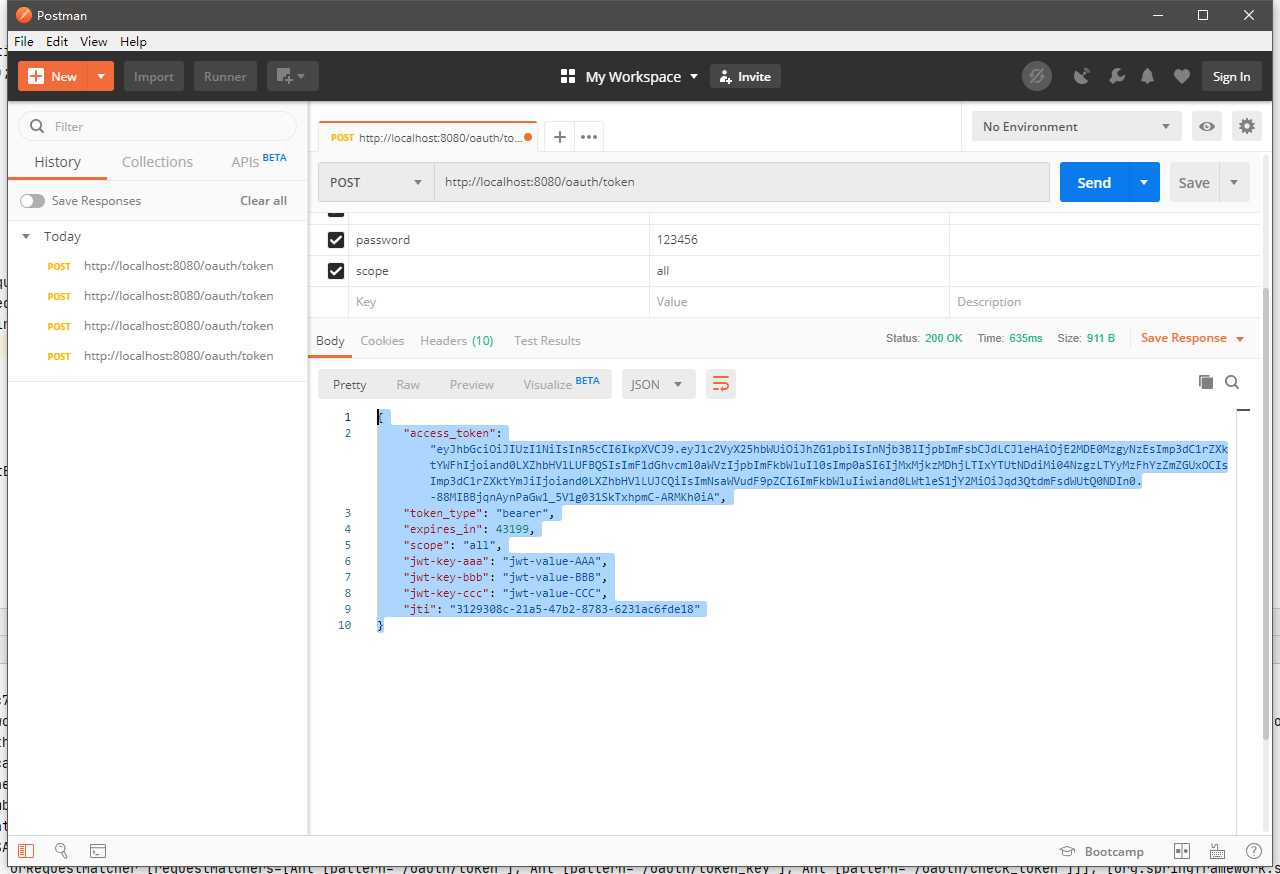Viewport: 1280px width, 874px height.
Task: Open the environment quick look eye icon
Action: tap(1207, 126)
